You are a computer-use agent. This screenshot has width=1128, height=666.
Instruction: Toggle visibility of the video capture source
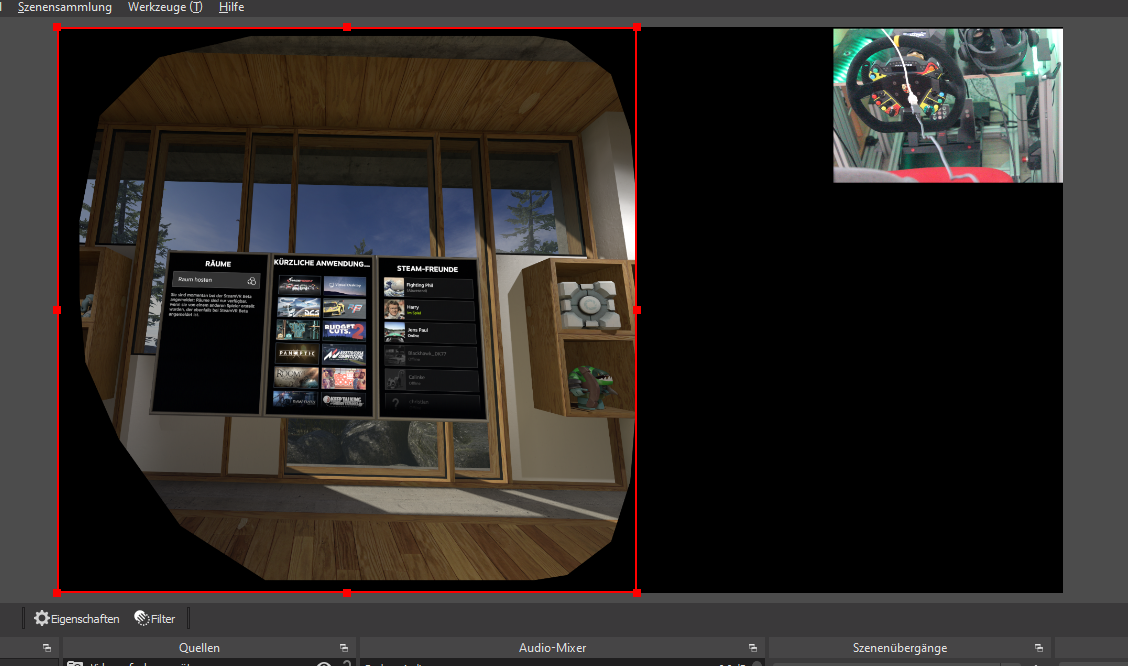[x=322, y=663]
